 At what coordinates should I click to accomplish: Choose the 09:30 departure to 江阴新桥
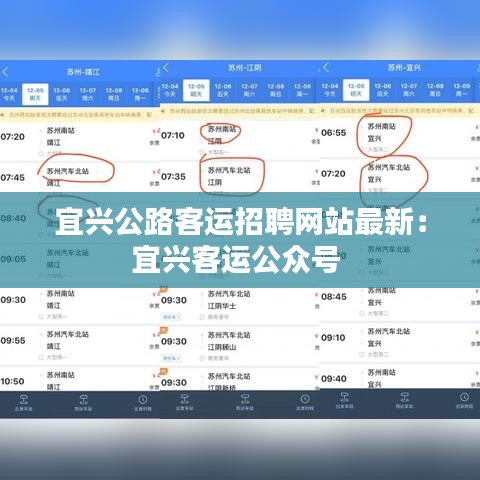[x=240, y=379]
